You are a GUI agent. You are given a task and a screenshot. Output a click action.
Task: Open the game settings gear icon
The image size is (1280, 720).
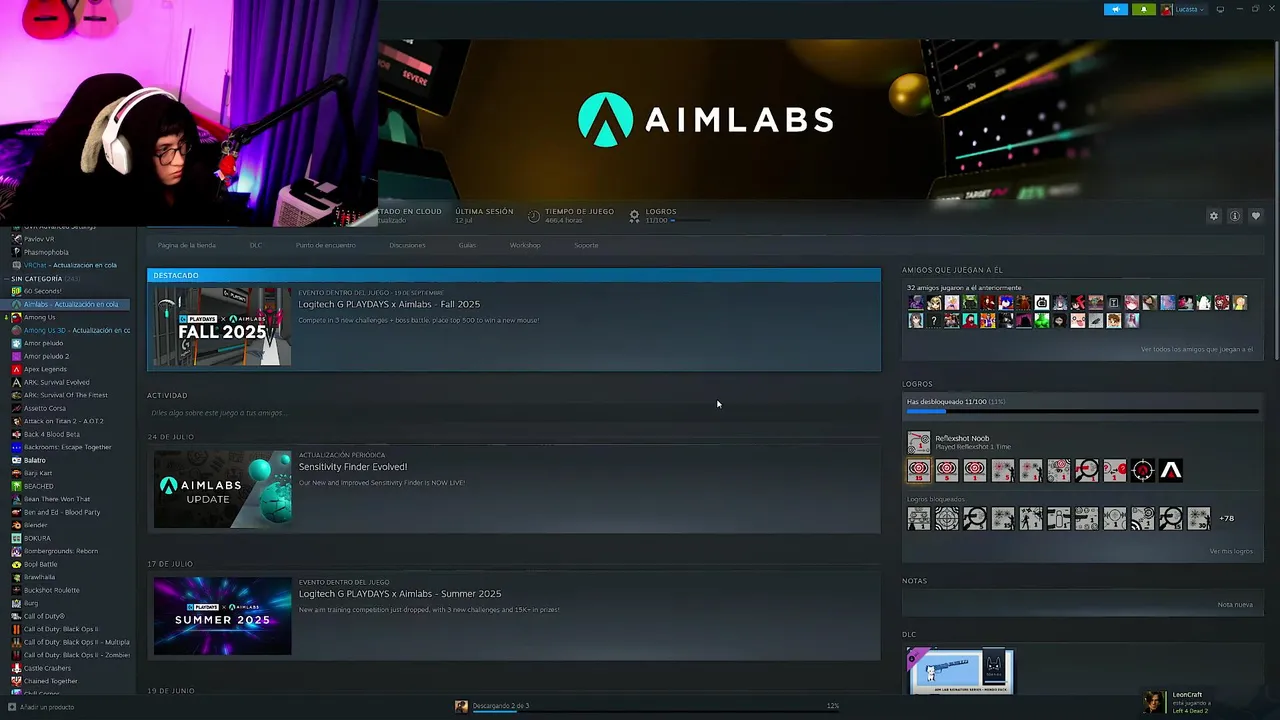coord(1214,216)
